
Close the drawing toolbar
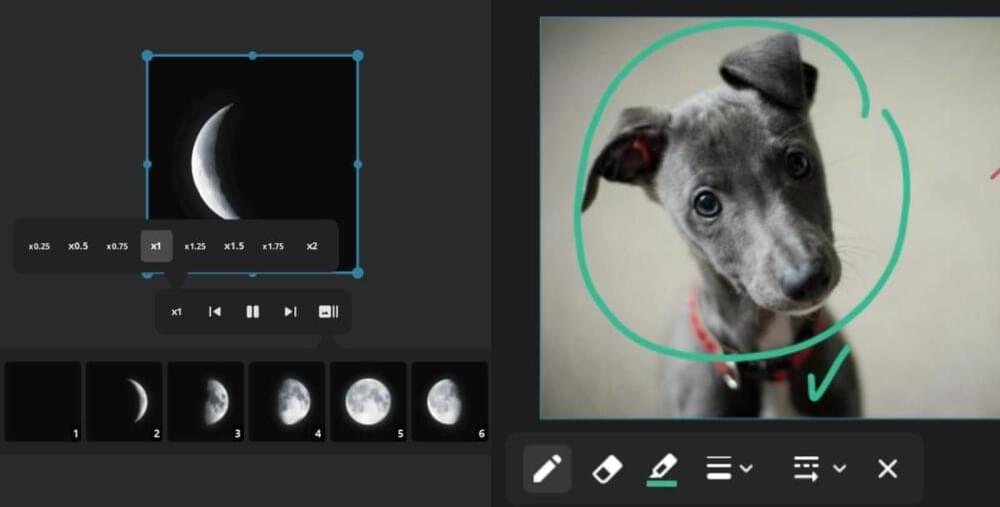(887, 468)
